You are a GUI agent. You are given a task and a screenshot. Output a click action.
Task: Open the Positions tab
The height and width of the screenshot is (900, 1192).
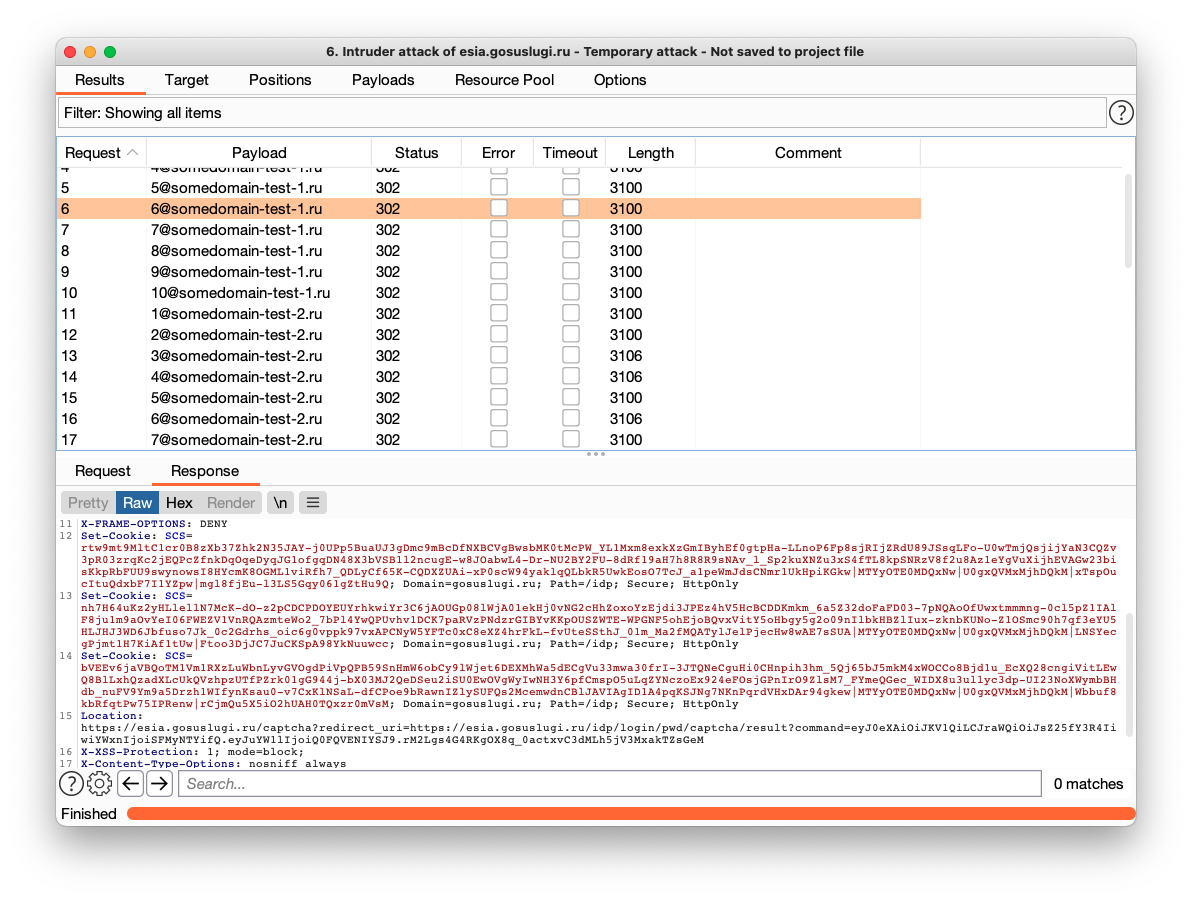(280, 80)
